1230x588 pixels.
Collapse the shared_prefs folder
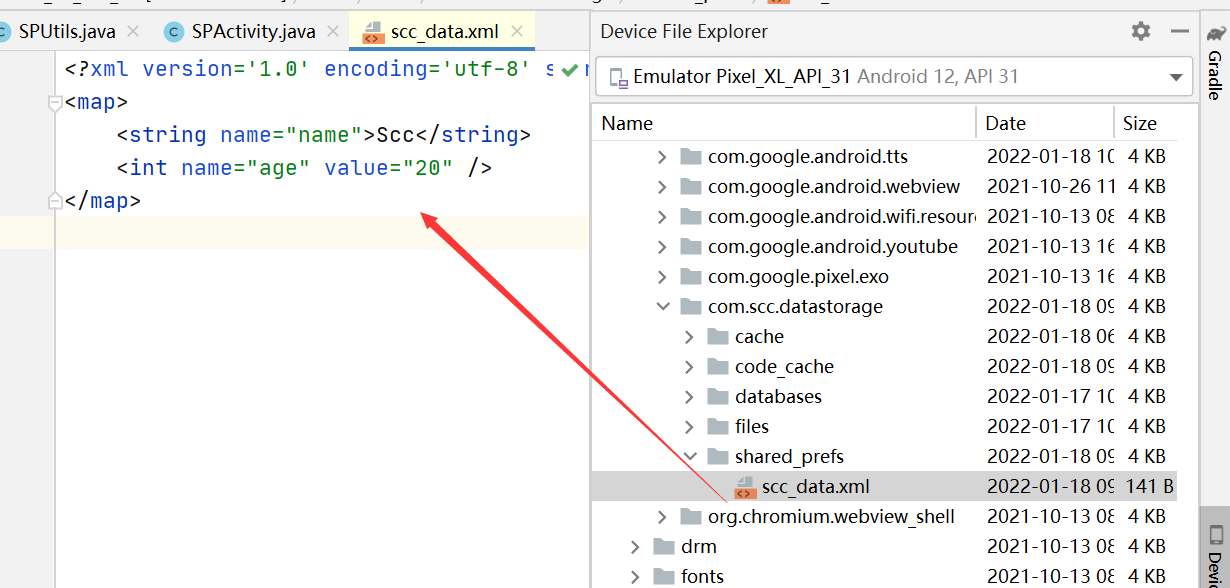tap(689, 457)
